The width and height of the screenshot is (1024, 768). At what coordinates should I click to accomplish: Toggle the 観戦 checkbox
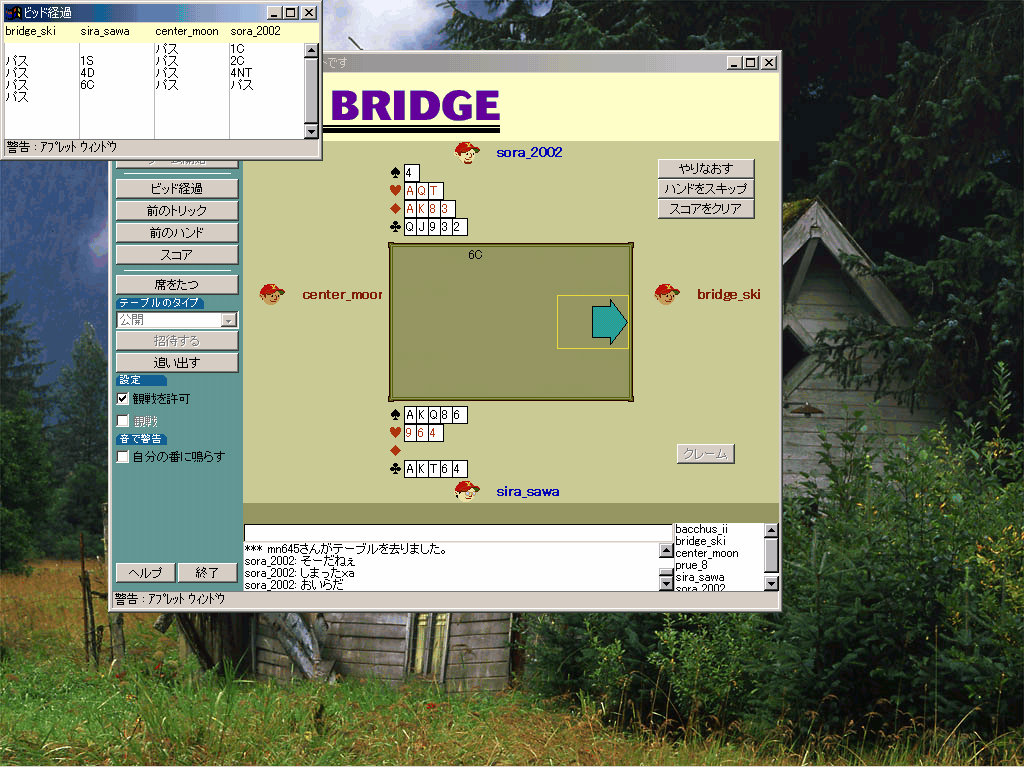123,421
